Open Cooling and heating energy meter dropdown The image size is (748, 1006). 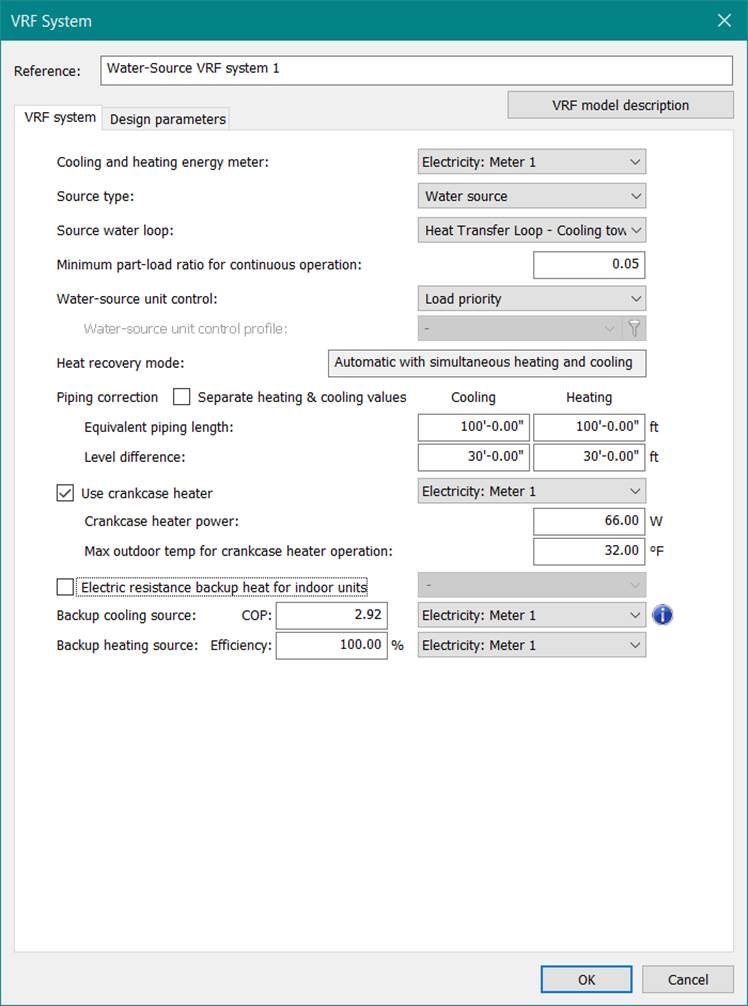pyautogui.click(x=531, y=162)
